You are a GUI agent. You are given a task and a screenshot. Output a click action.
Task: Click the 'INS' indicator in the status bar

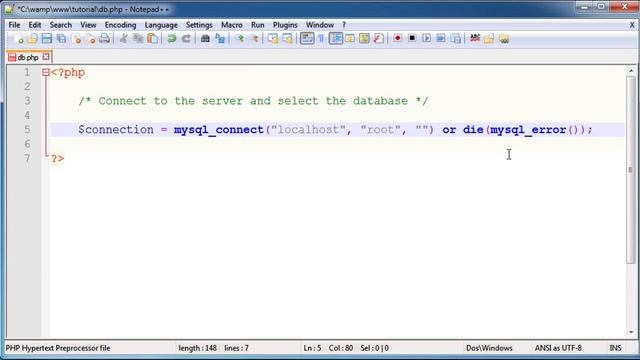(616, 348)
